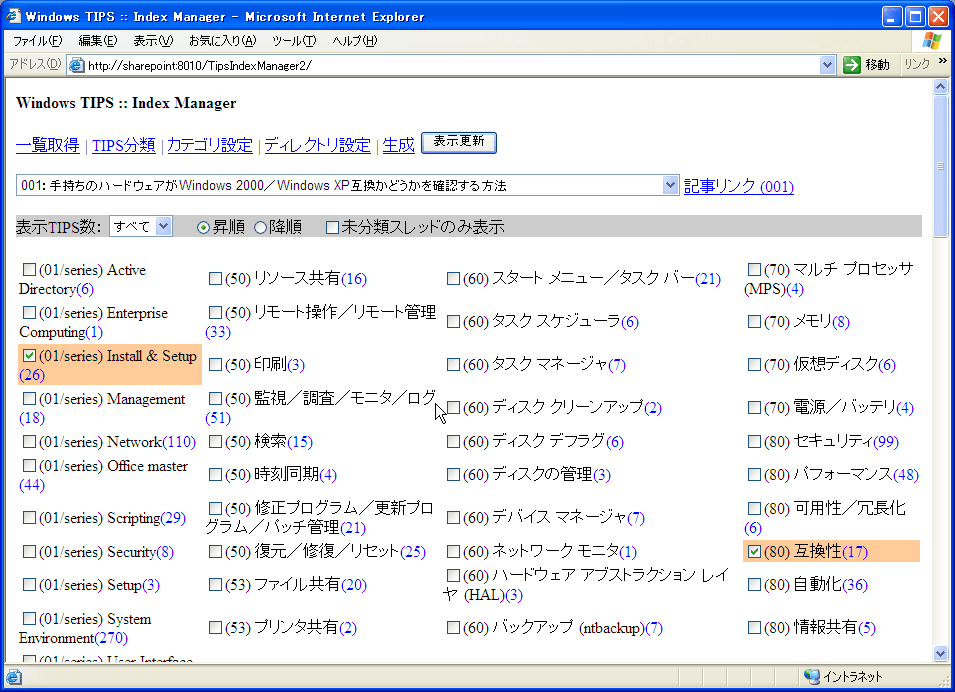
Task: Open the 編集(E) menu
Action: coord(97,41)
